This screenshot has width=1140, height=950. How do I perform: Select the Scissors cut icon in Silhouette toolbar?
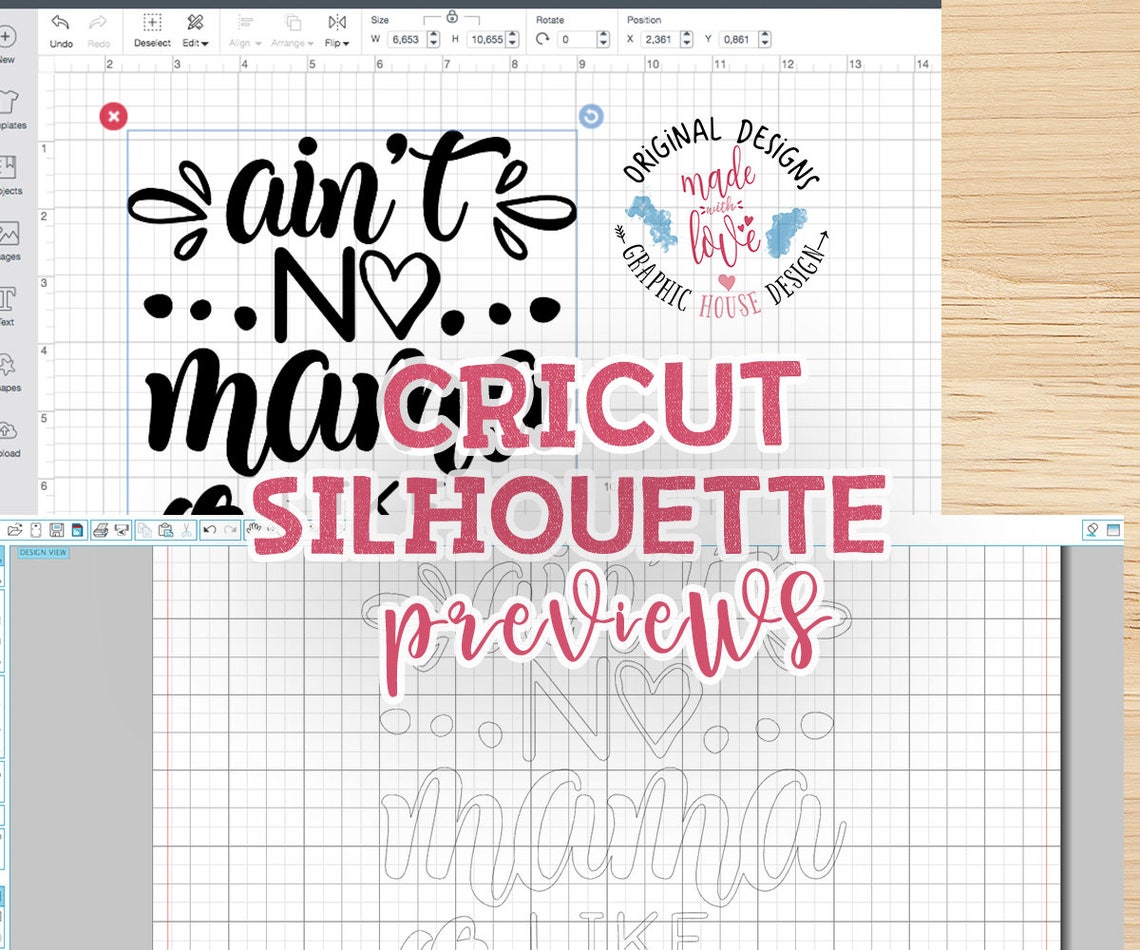[185, 530]
